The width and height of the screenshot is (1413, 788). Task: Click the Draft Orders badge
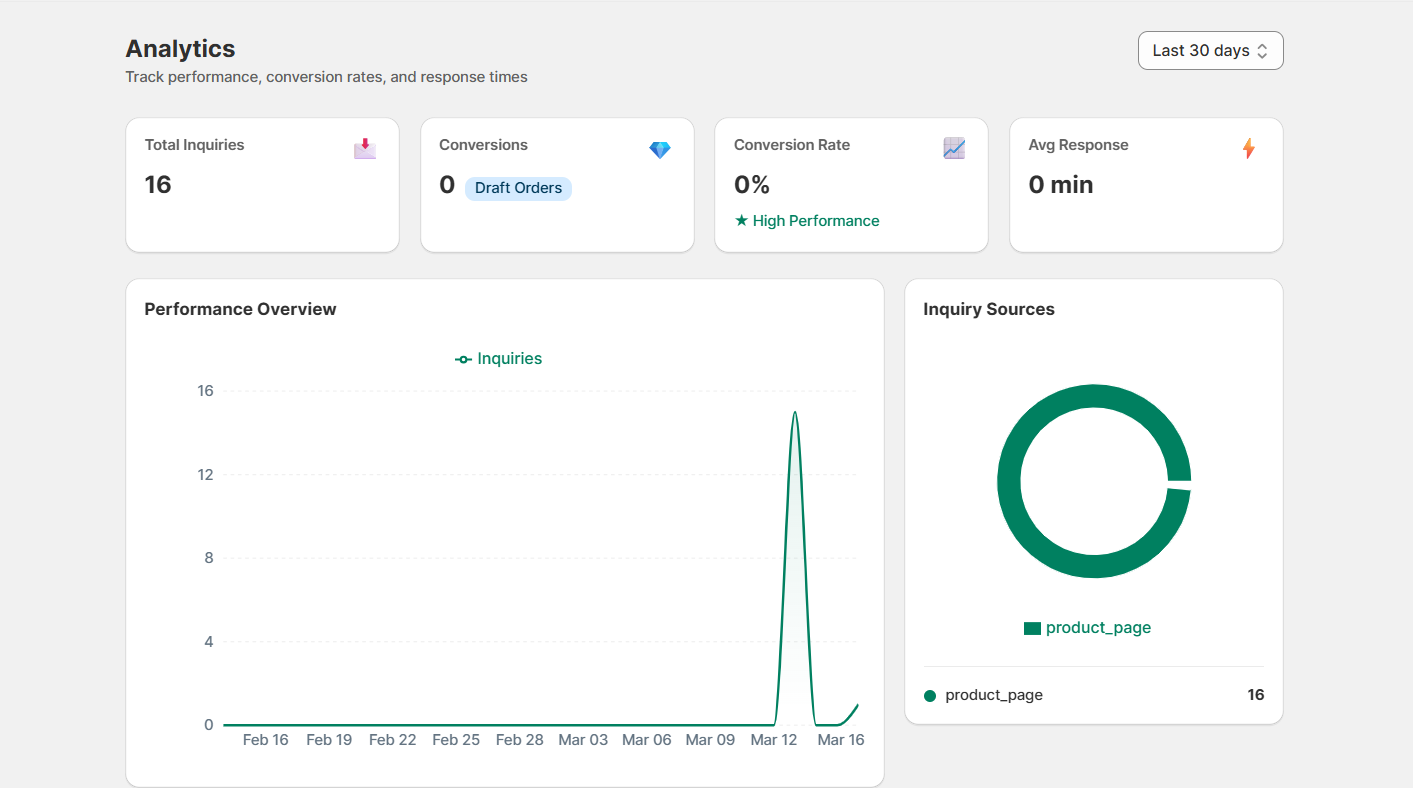click(x=518, y=188)
